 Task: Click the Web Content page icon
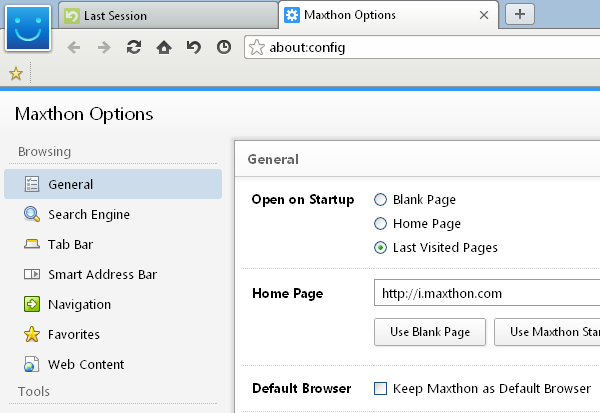(31, 364)
